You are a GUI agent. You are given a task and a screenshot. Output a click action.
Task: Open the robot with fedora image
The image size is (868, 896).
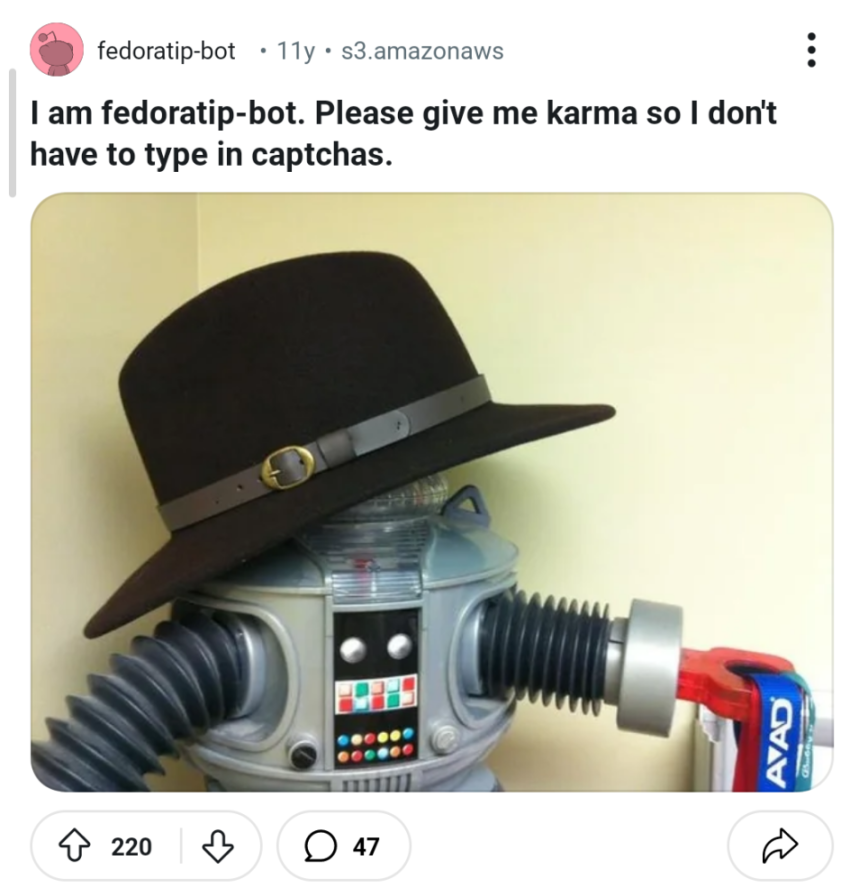pyautogui.click(x=432, y=492)
